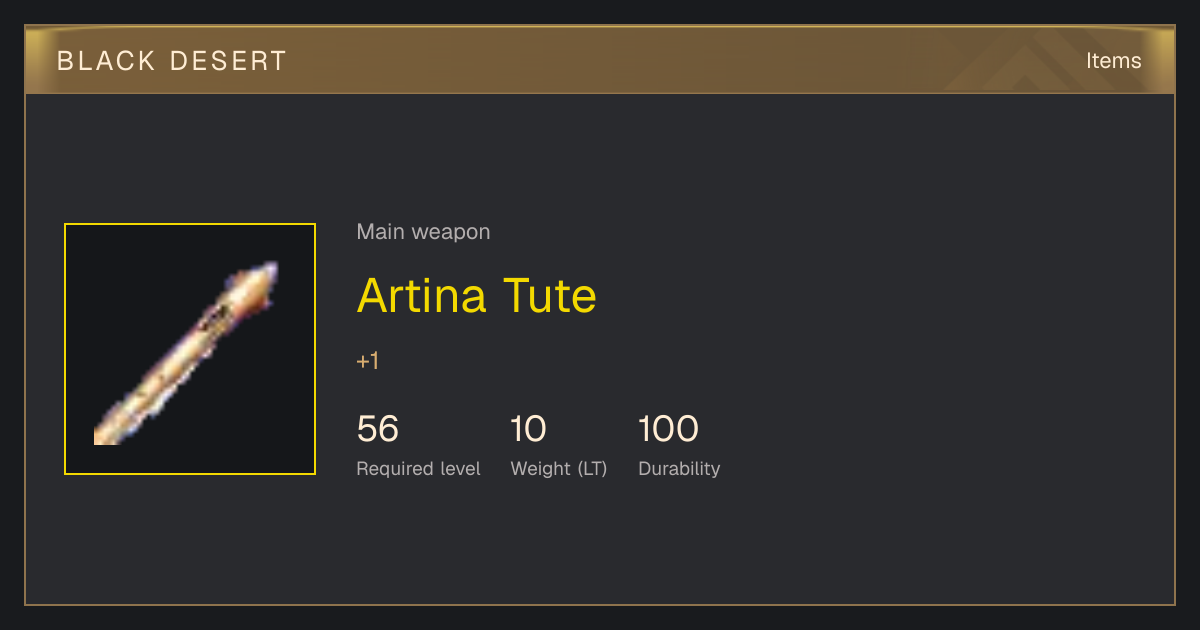Click the word Tute in item title
Viewport: 1200px width, 630px height.
click(549, 295)
